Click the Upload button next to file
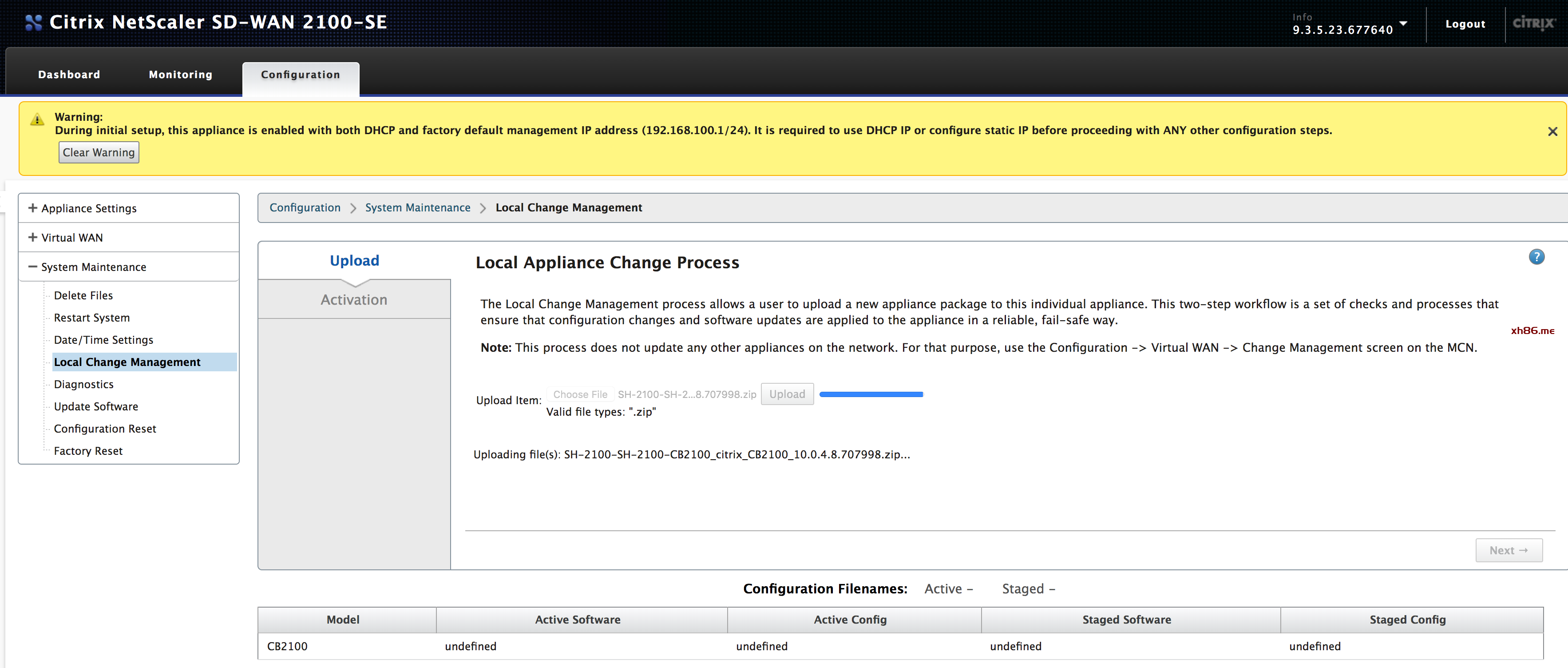1568x668 pixels. (787, 394)
